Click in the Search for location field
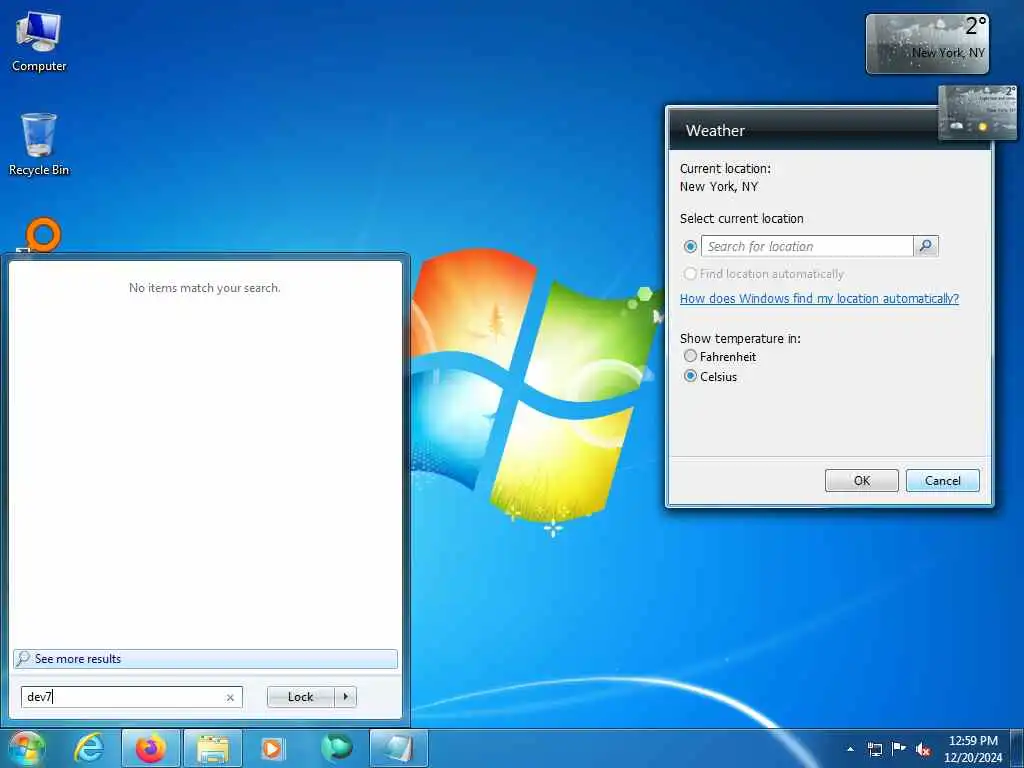Viewport: 1024px width, 768px height. point(807,246)
